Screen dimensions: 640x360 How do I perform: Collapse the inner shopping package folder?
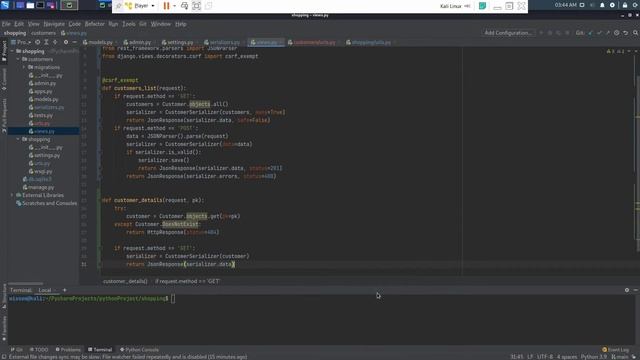point(18,139)
